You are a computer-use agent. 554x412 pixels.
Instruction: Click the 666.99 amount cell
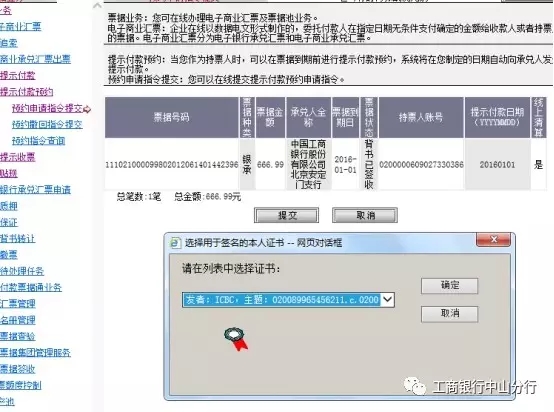(270, 165)
